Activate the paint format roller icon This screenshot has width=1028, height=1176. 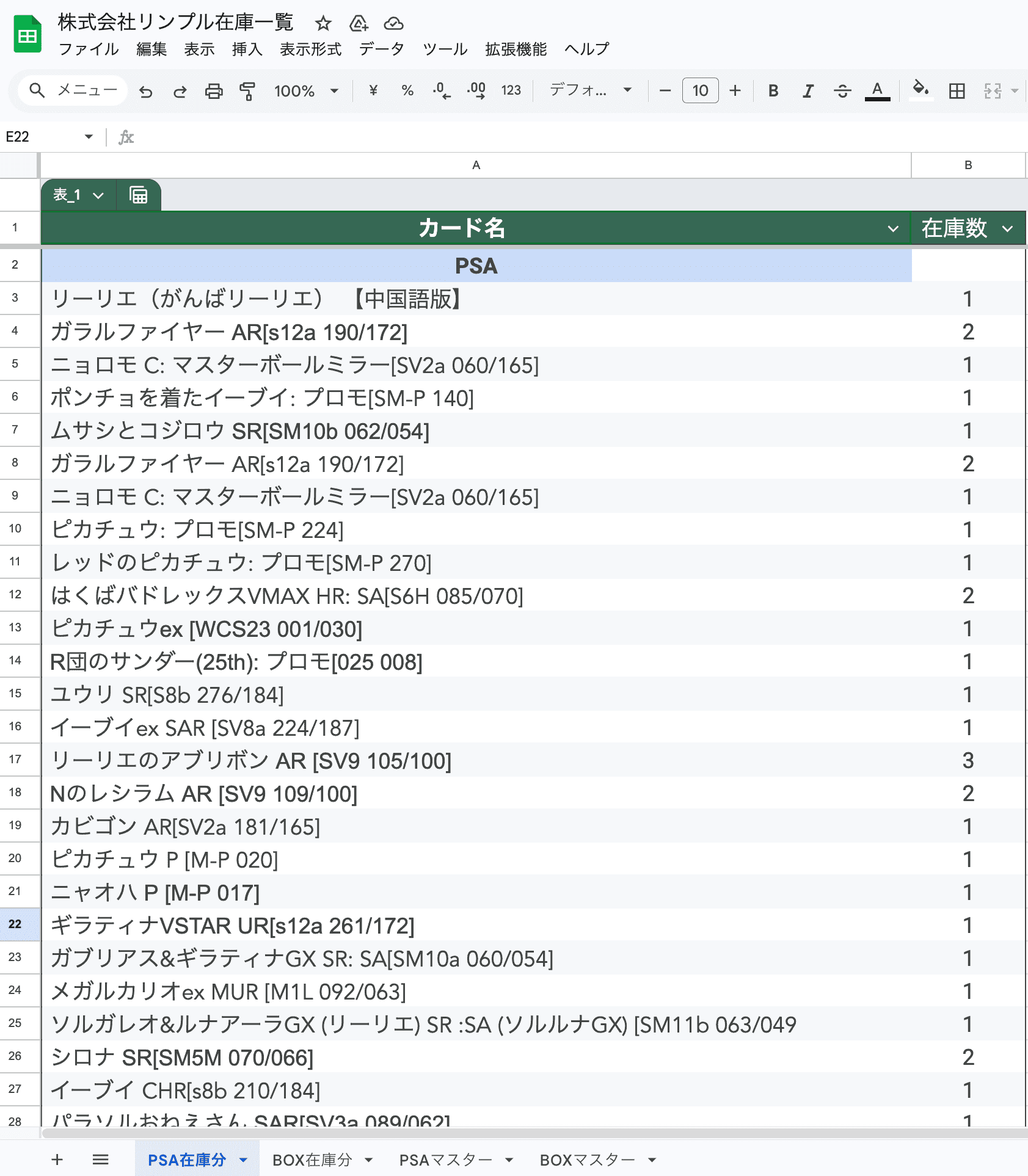(247, 91)
